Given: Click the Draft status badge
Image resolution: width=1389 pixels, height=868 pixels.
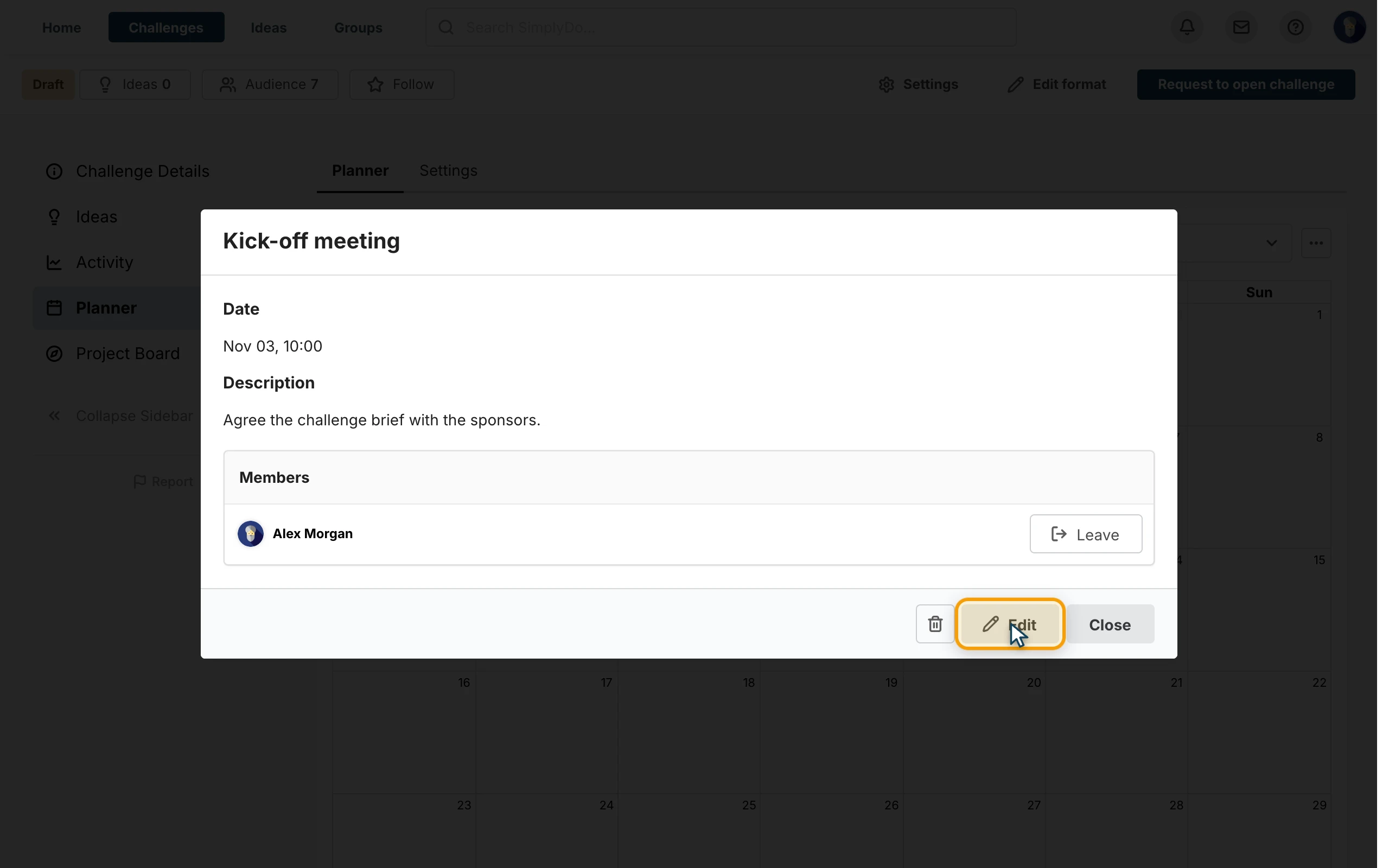Looking at the screenshot, I should point(48,85).
